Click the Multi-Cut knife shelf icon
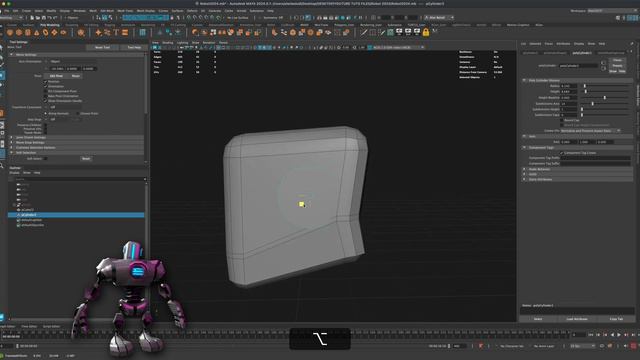This screenshot has height=360, width=640. click(x=363, y=32)
